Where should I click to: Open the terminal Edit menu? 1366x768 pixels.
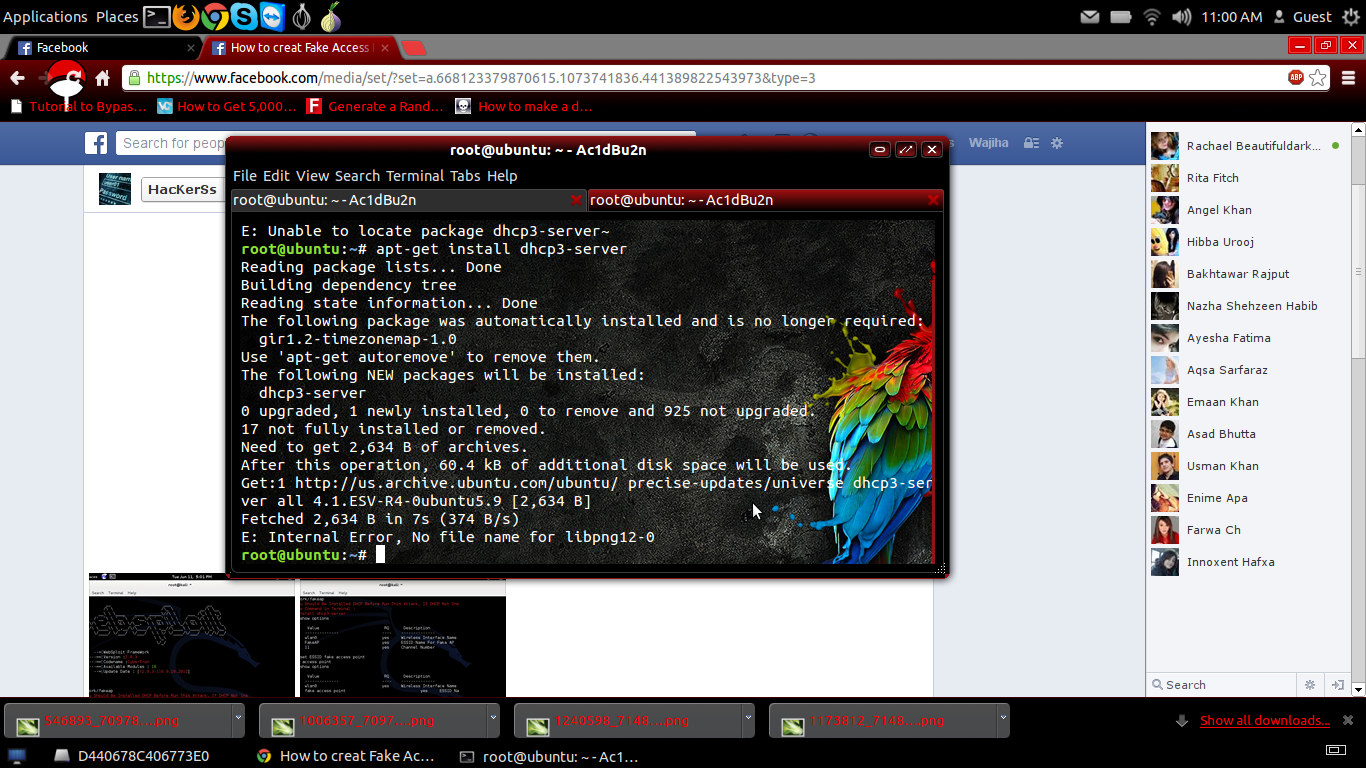[277, 176]
